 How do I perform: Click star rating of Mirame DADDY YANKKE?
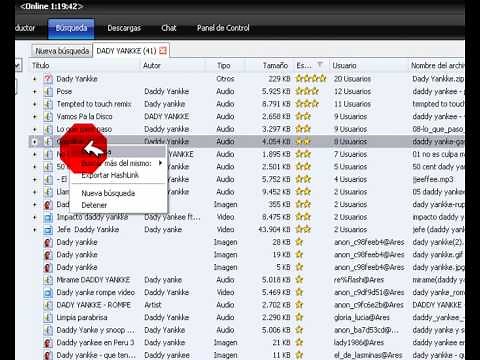pos(299,280)
